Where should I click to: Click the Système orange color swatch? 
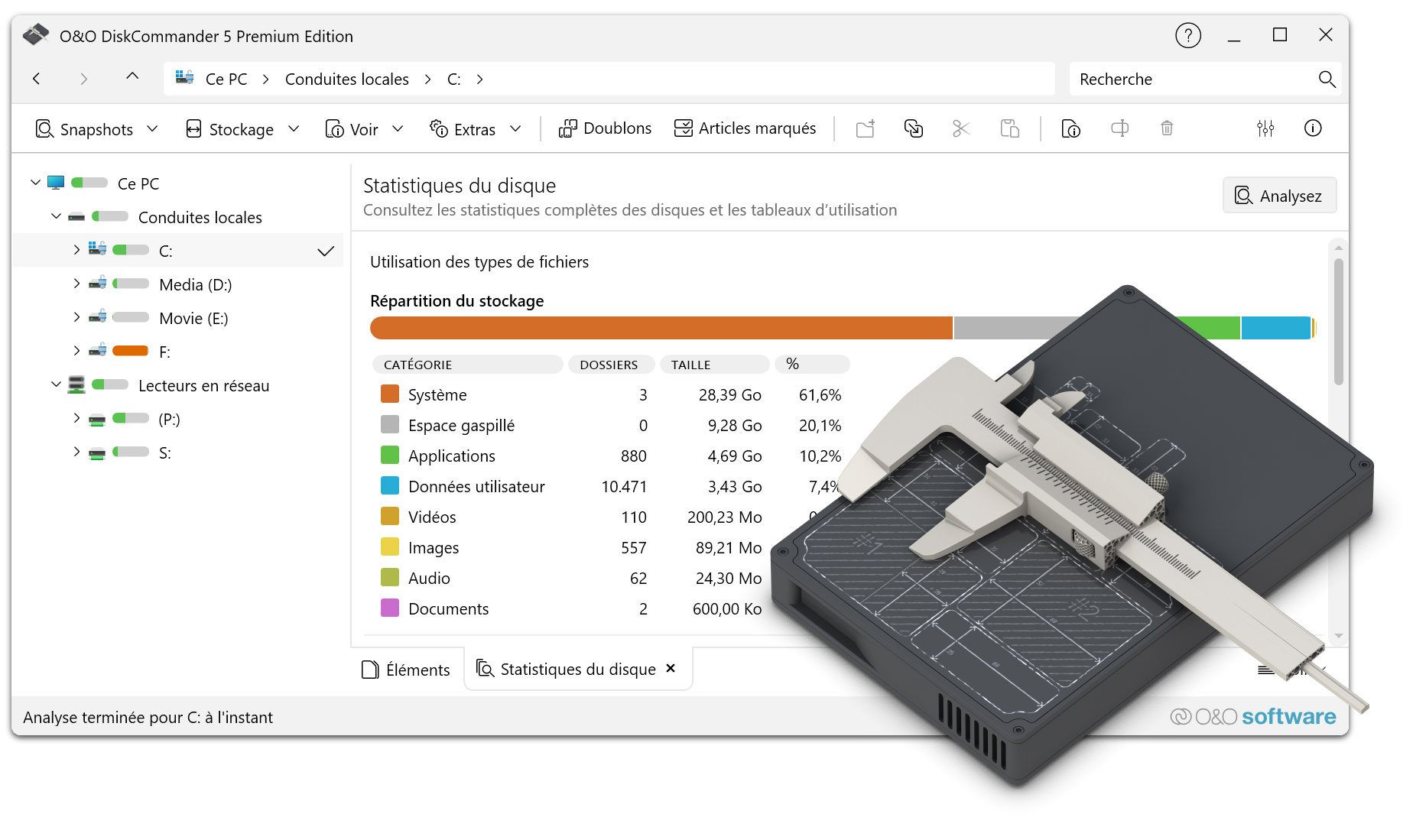(x=389, y=394)
